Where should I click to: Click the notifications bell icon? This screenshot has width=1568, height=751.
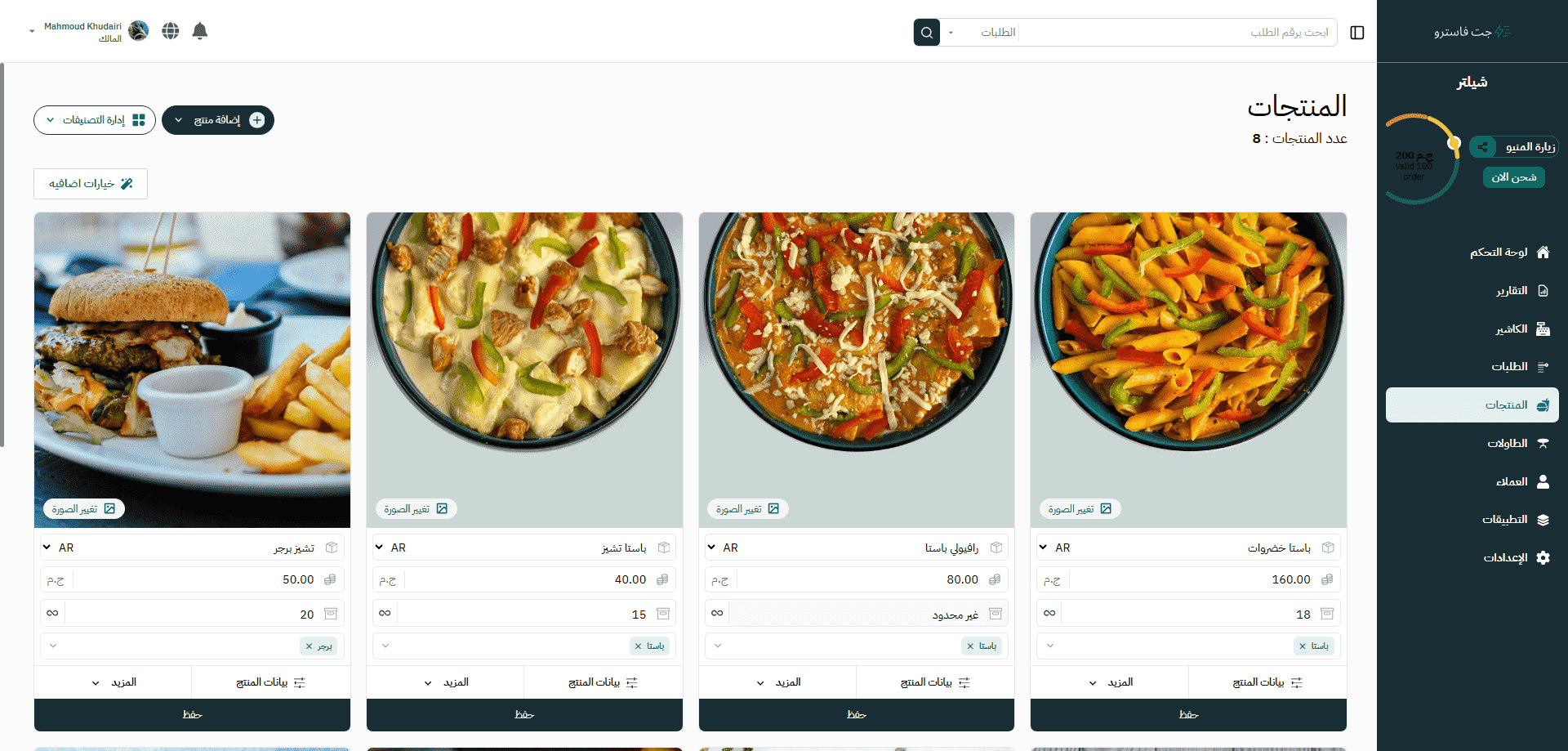click(x=199, y=31)
